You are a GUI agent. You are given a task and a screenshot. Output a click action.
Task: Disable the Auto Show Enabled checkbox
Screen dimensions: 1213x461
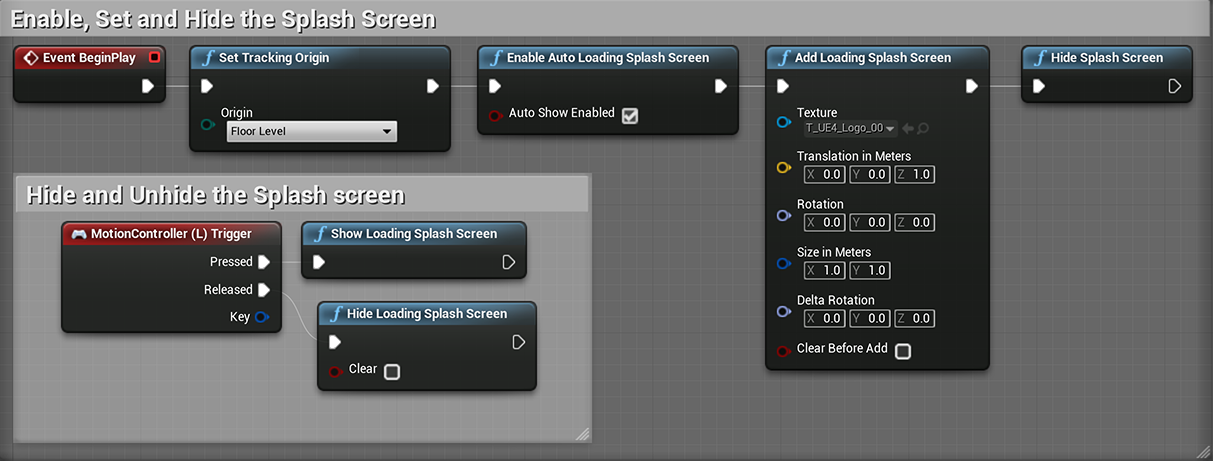coord(630,115)
